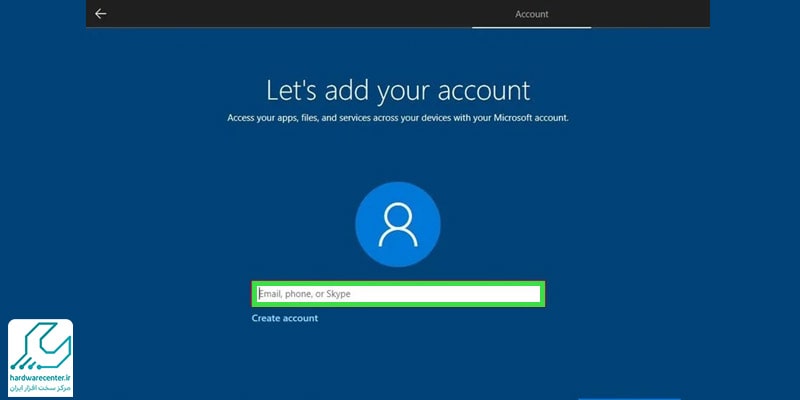Open the Create account link
This screenshot has height=400, width=800.
pos(285,318)
